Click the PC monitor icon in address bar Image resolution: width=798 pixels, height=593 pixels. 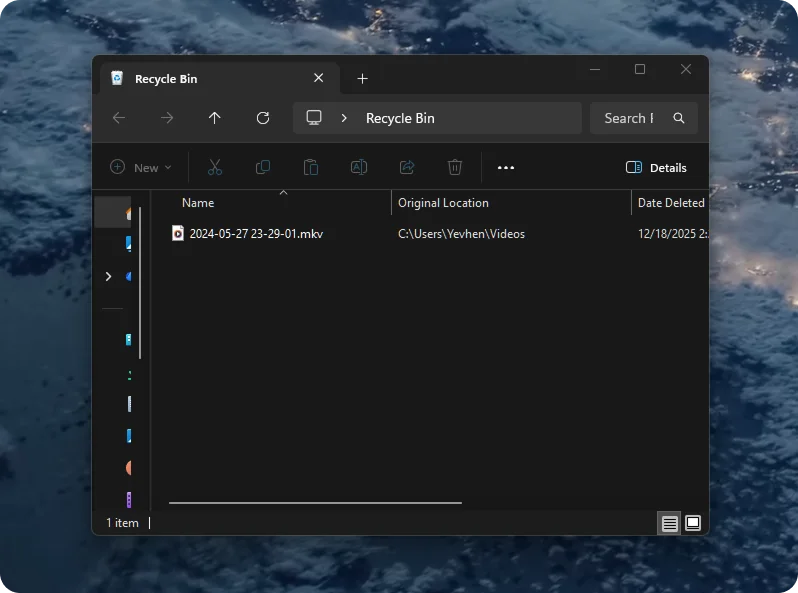(314, 118)
